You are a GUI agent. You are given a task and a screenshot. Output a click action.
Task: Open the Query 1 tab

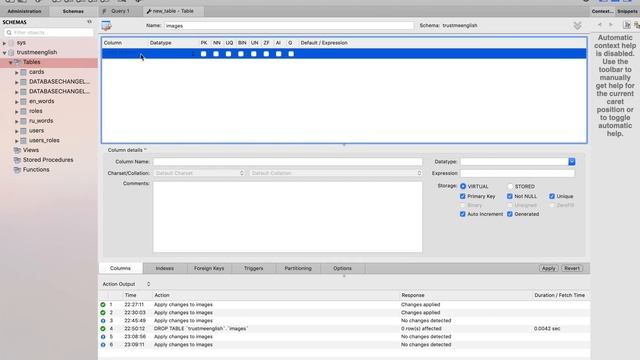pos(120,11)
